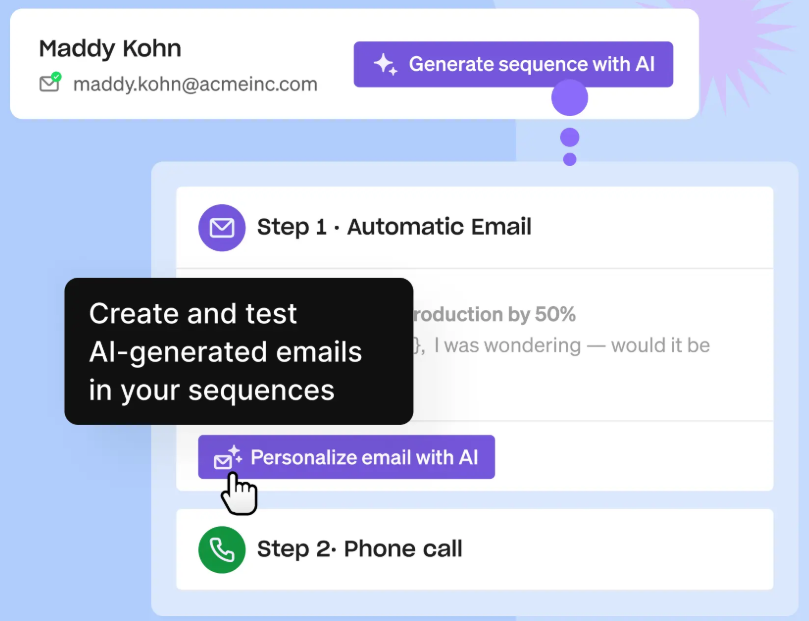Open Step 2 Phone call step
Screen dimensions: 809x621
click(x=475, y=549)
